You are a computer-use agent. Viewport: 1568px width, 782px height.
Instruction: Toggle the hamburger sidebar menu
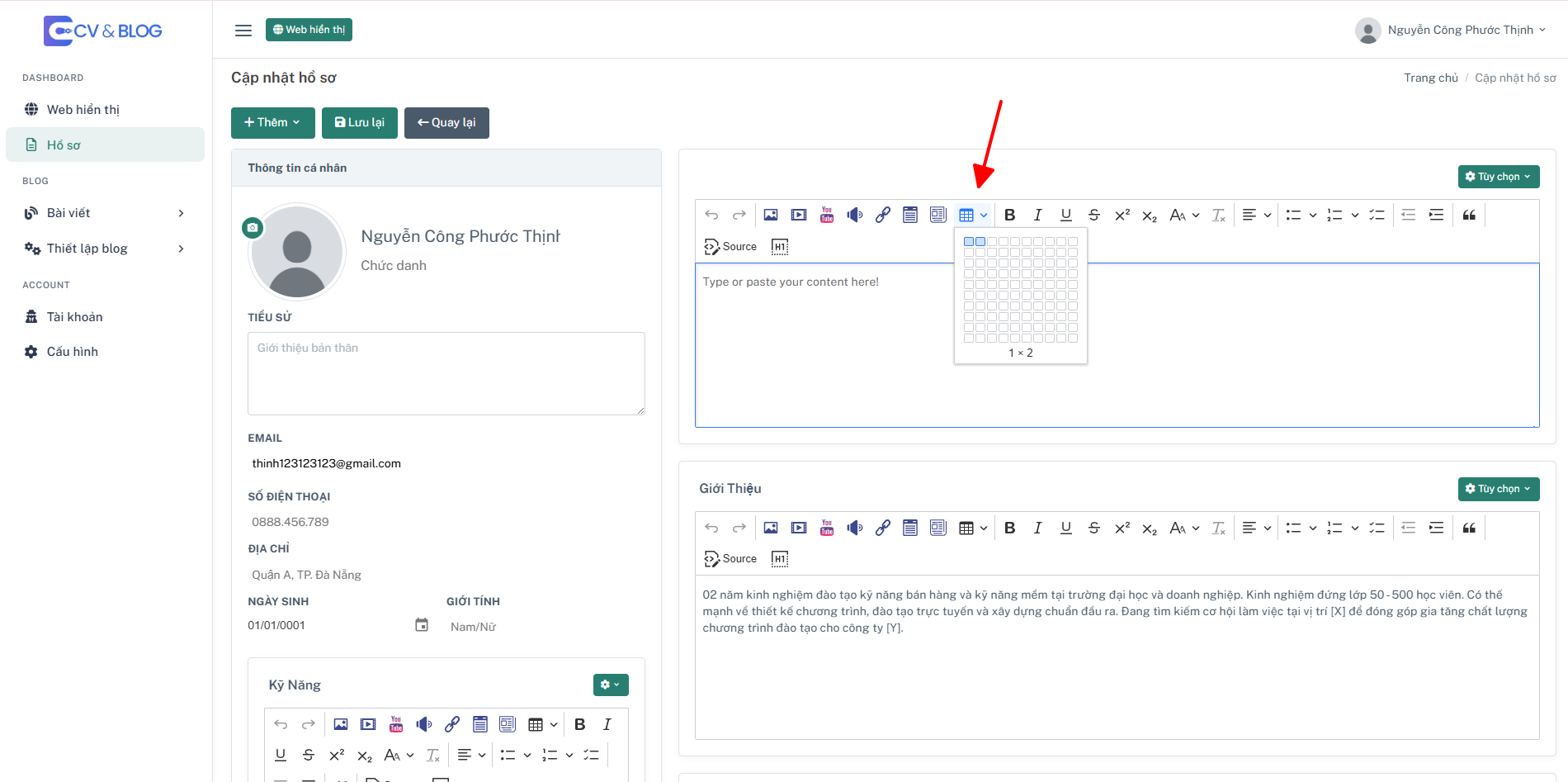click(243, 31)
